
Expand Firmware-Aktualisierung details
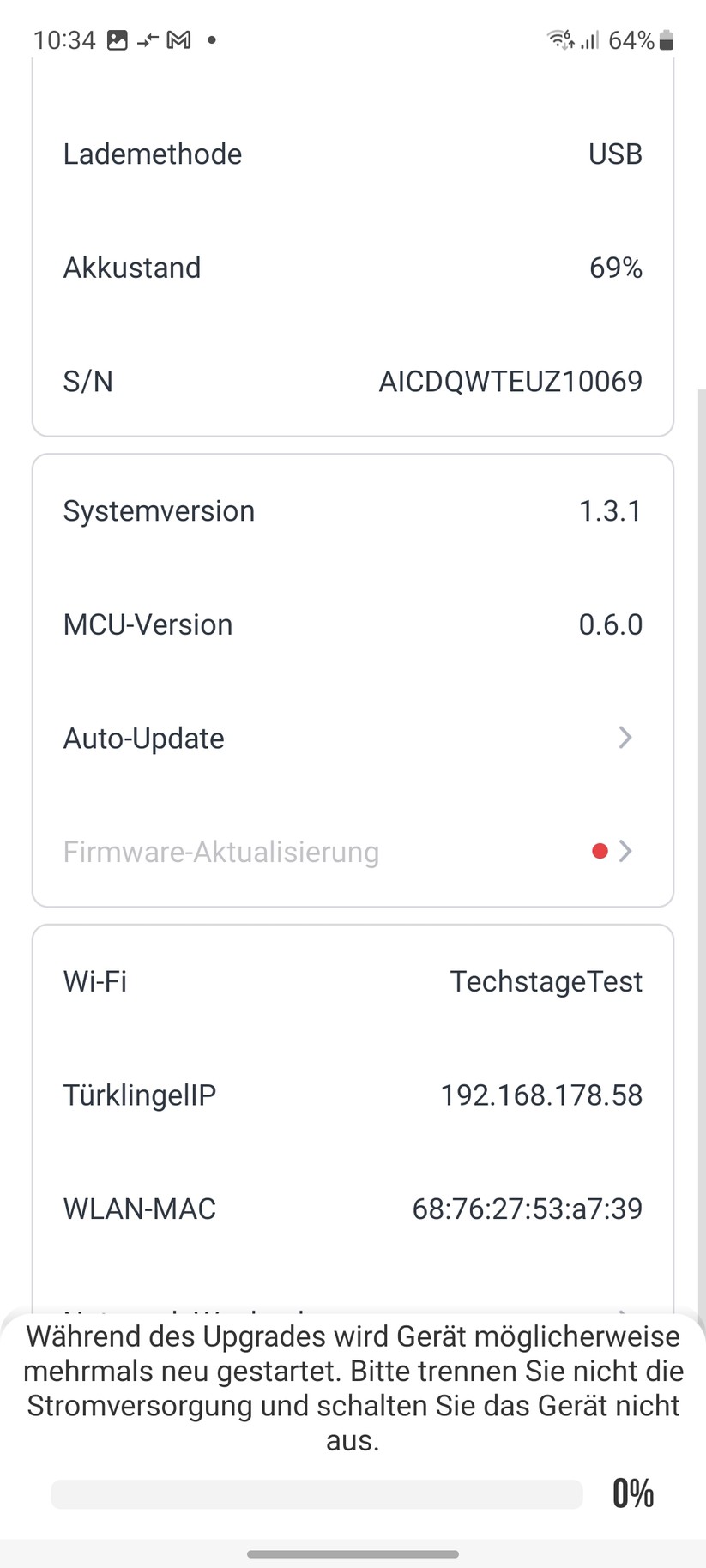(353, 850)
